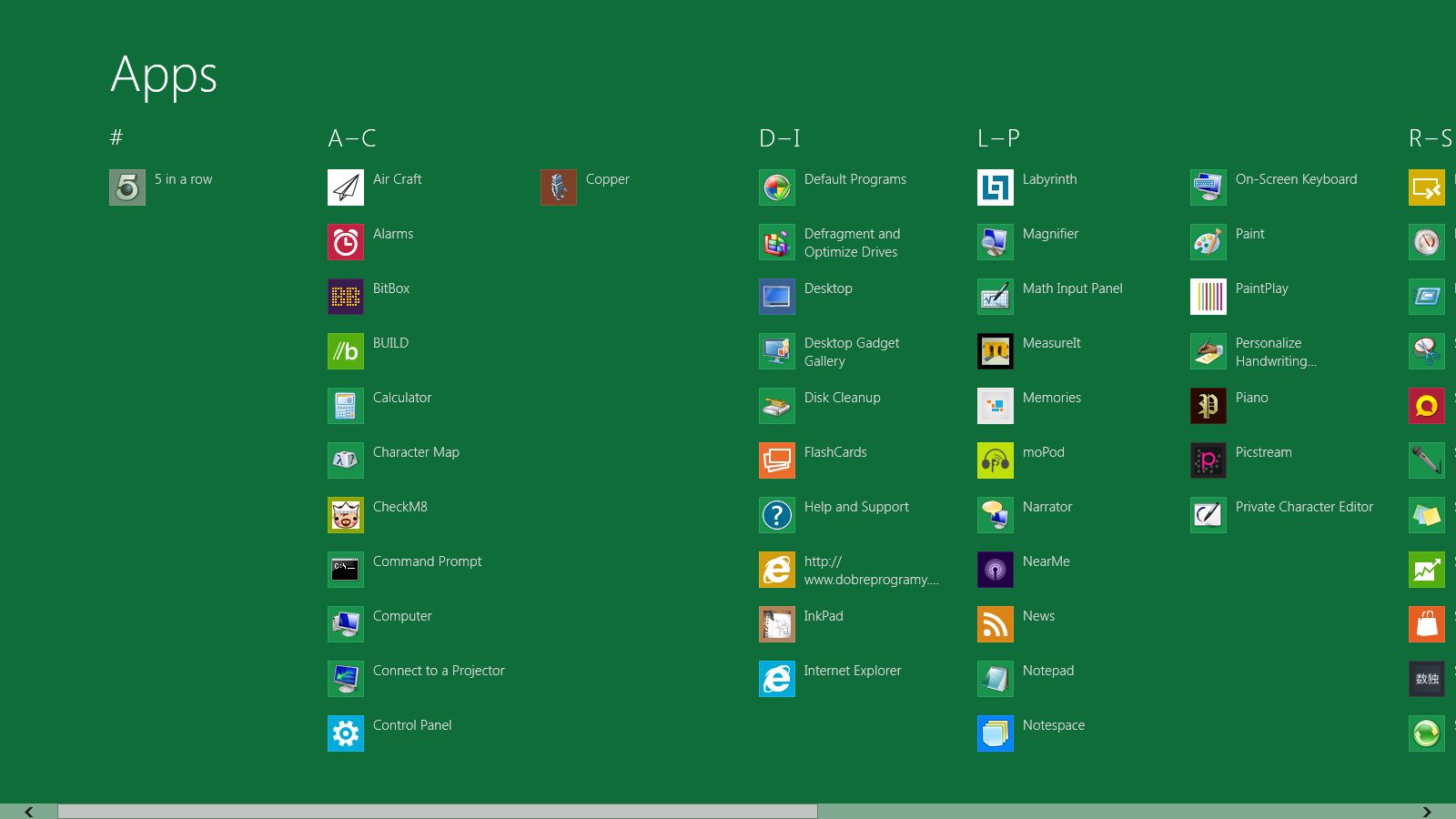Image resolution: width=1456 pixels, height=819 pixels.
Task: Launch the moPod app
Action: coord(1043,452)
